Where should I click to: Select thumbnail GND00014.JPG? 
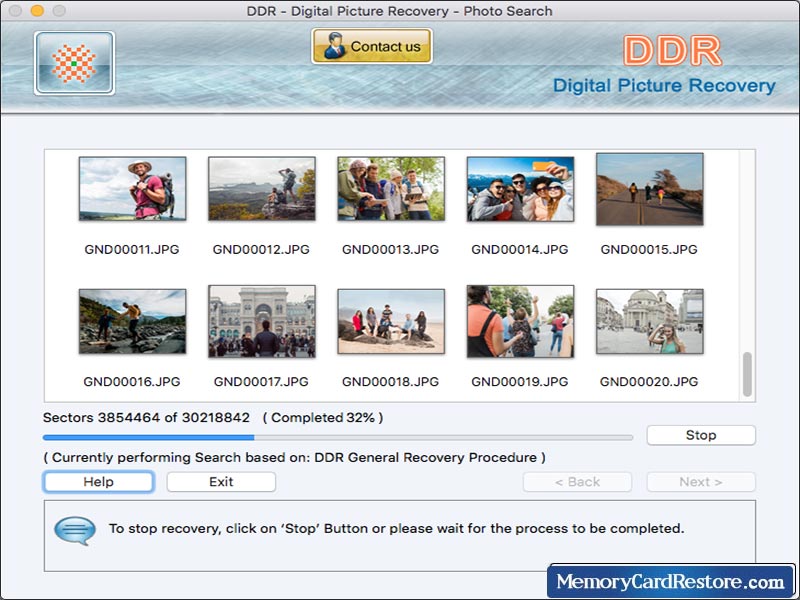(518, 189)
